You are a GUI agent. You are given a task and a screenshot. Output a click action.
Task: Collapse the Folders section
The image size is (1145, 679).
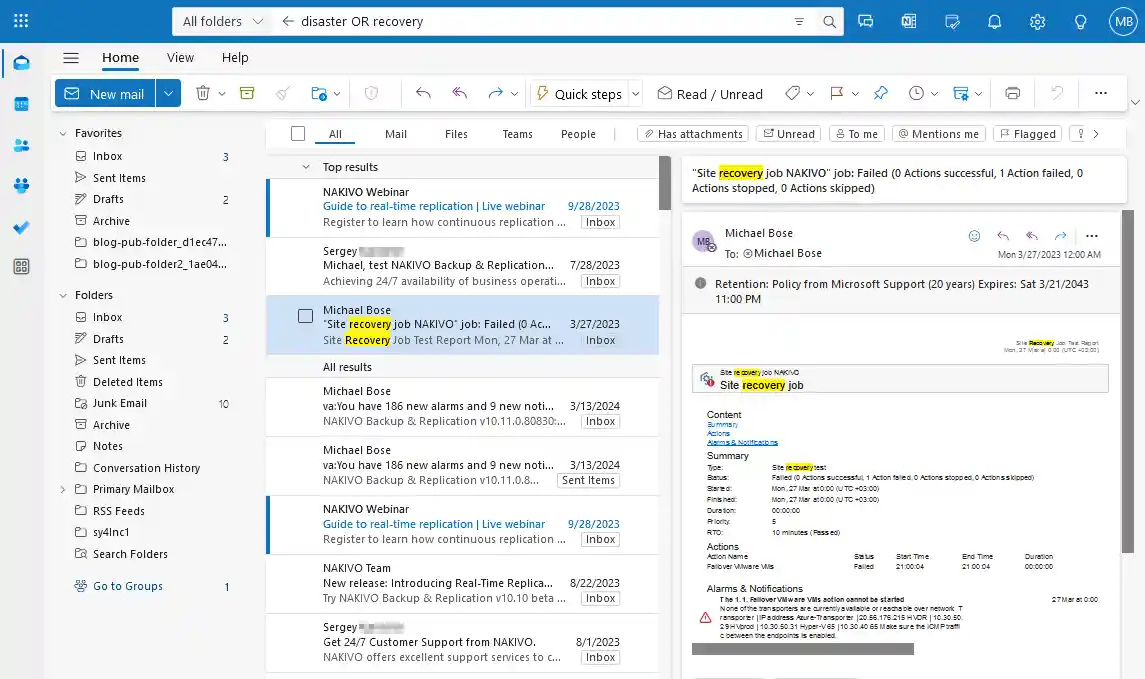(x=63, y=295)
